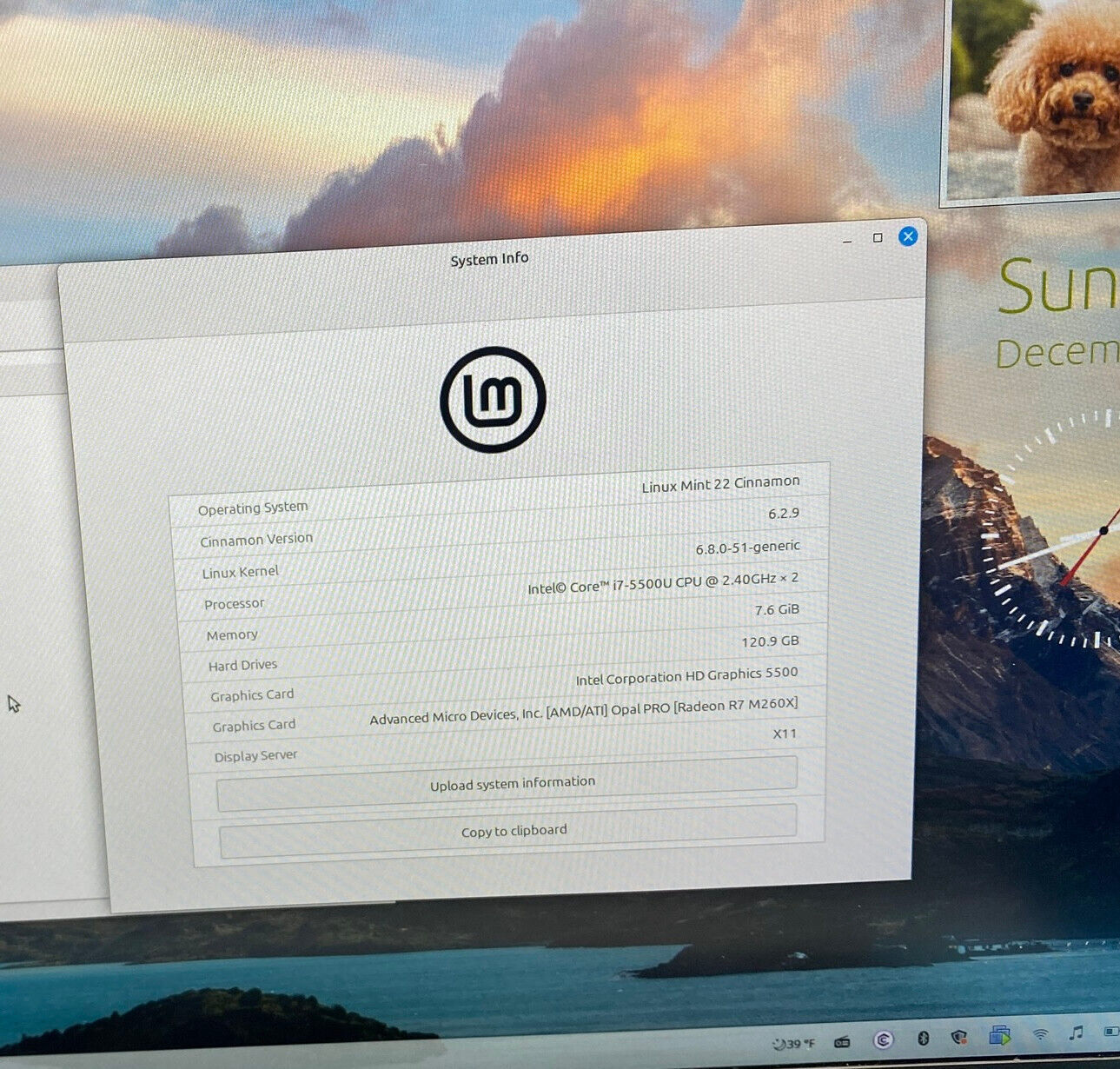Click the blue windows tray icon with the green arrow
Screen dimensions: 1120x1069
coord(999,1035)
